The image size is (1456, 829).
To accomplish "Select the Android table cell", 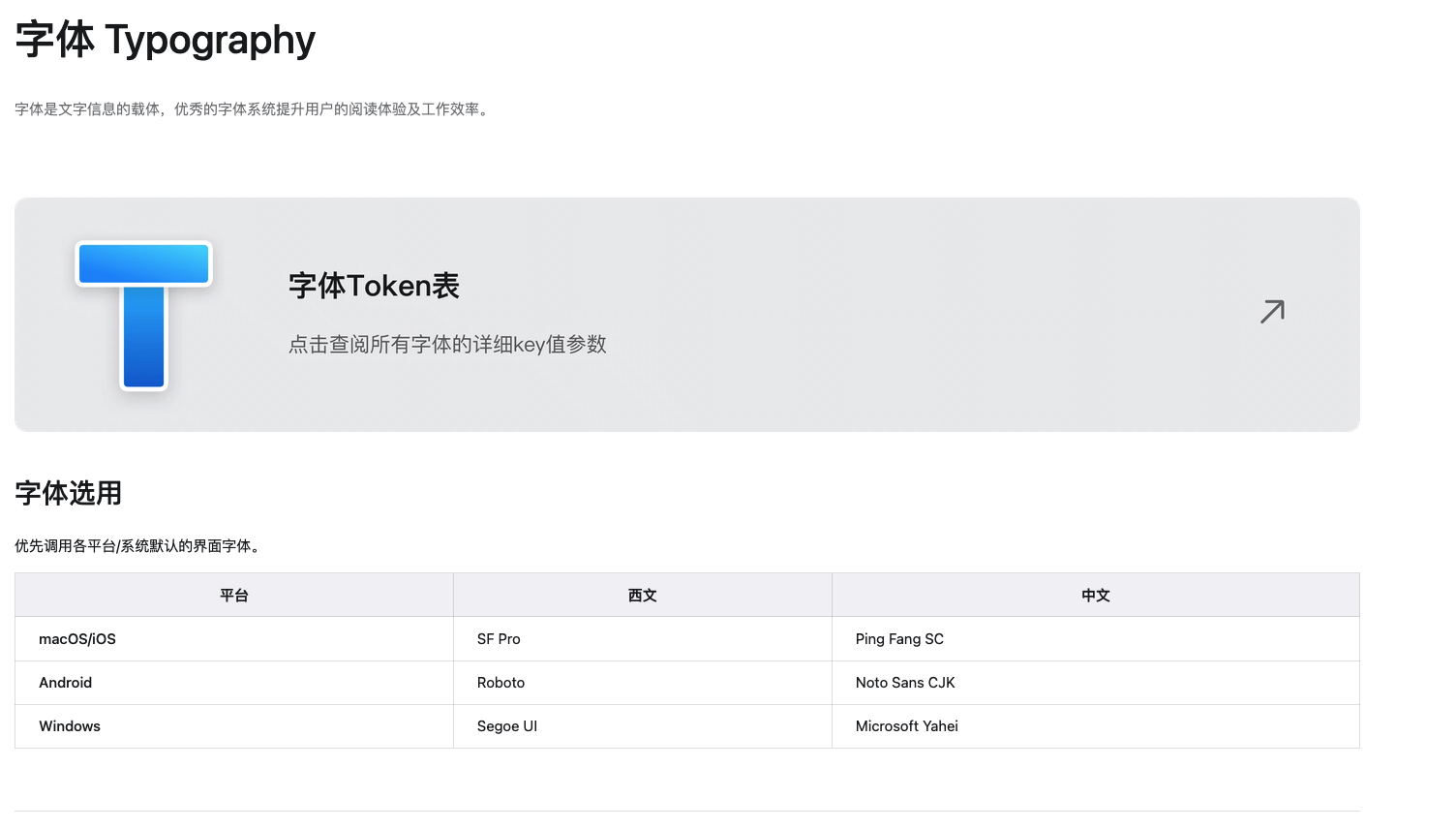I will [234, 683].
